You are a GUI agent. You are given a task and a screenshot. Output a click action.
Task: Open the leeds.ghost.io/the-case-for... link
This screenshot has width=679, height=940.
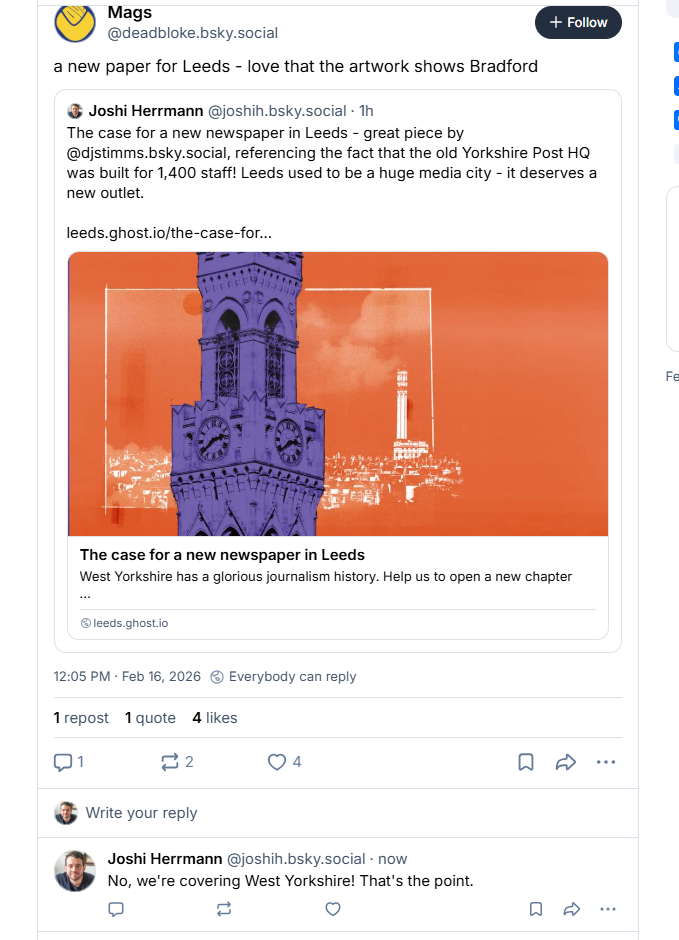pos(169,232)
